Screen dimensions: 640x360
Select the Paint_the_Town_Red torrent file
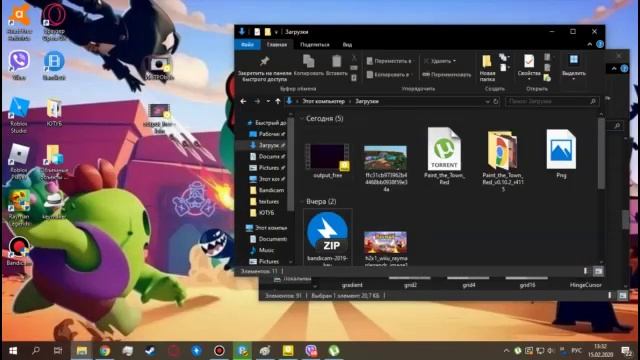coord(444,156)
